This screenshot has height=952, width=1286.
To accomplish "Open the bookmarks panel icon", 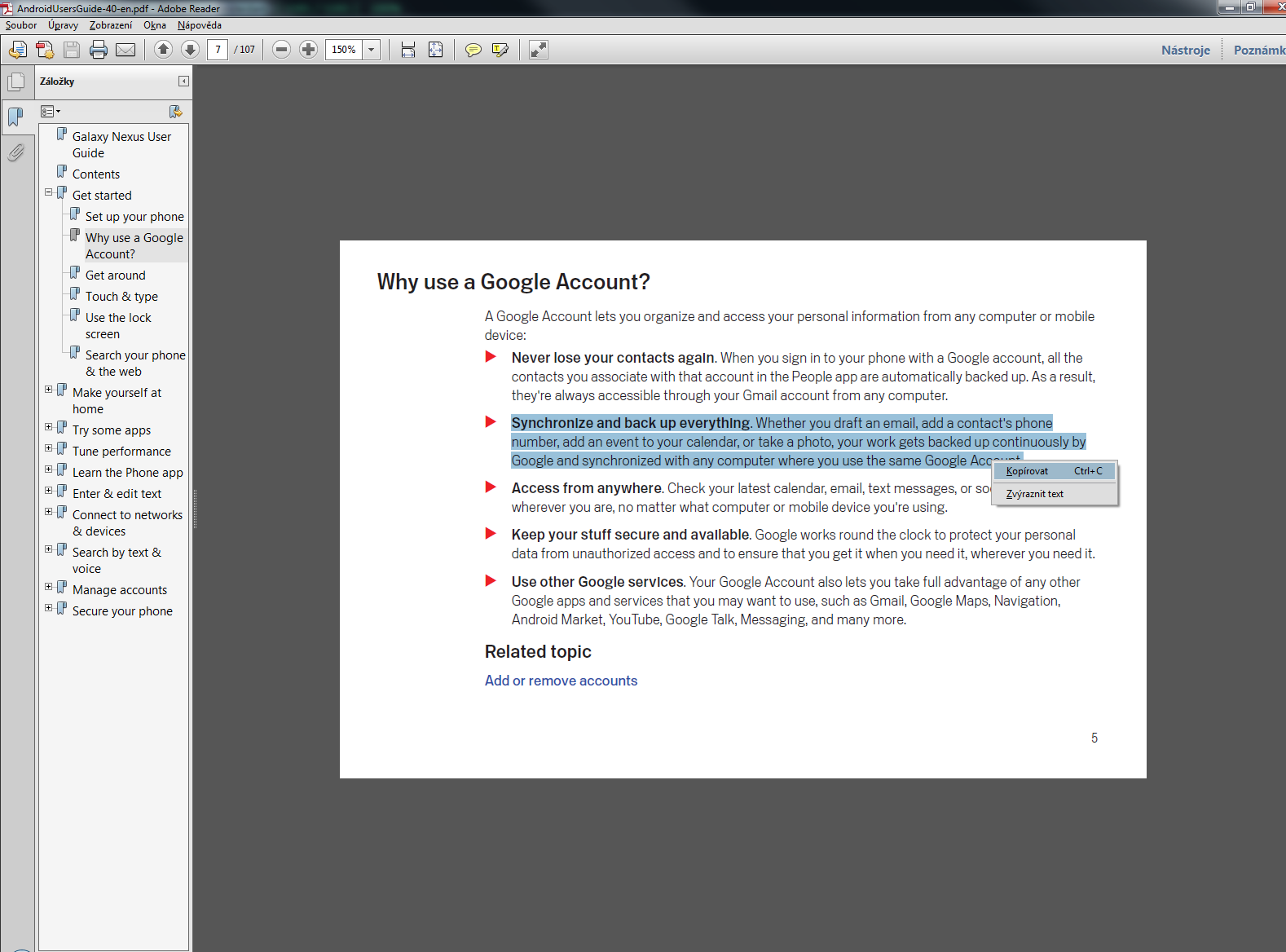I will [x=15, y=117].
